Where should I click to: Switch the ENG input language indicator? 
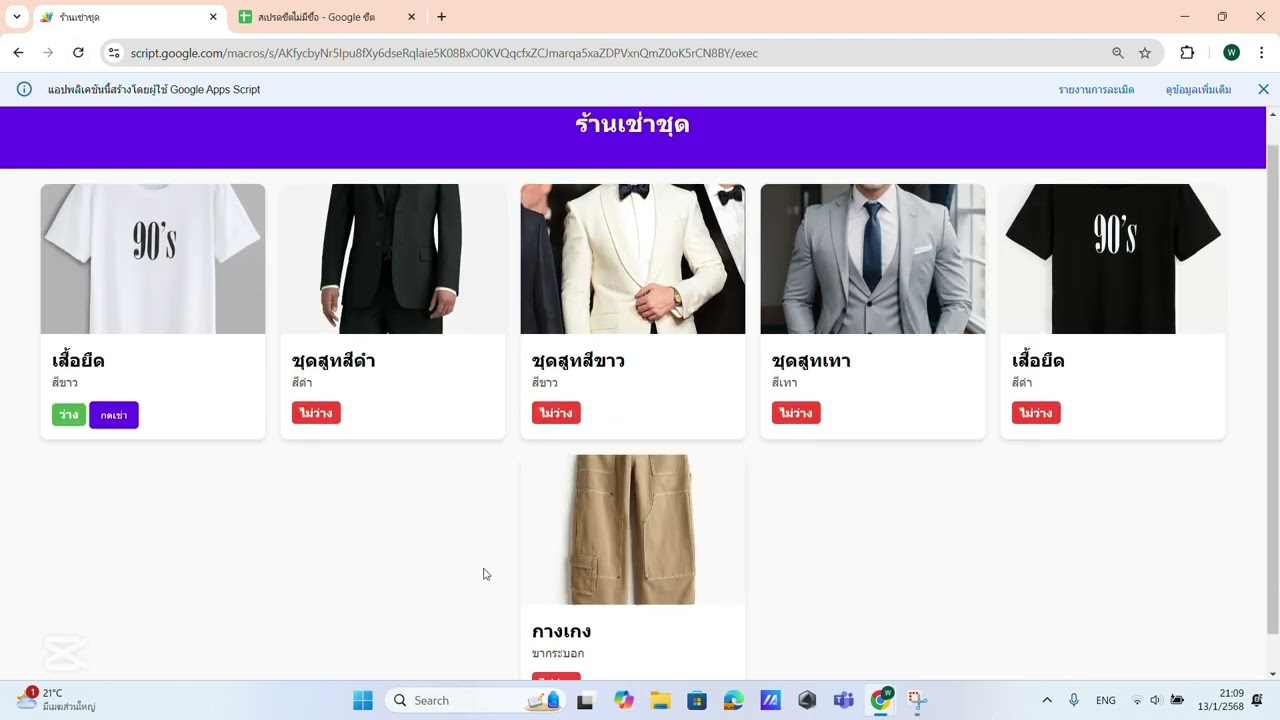(x=1106, y=700)
